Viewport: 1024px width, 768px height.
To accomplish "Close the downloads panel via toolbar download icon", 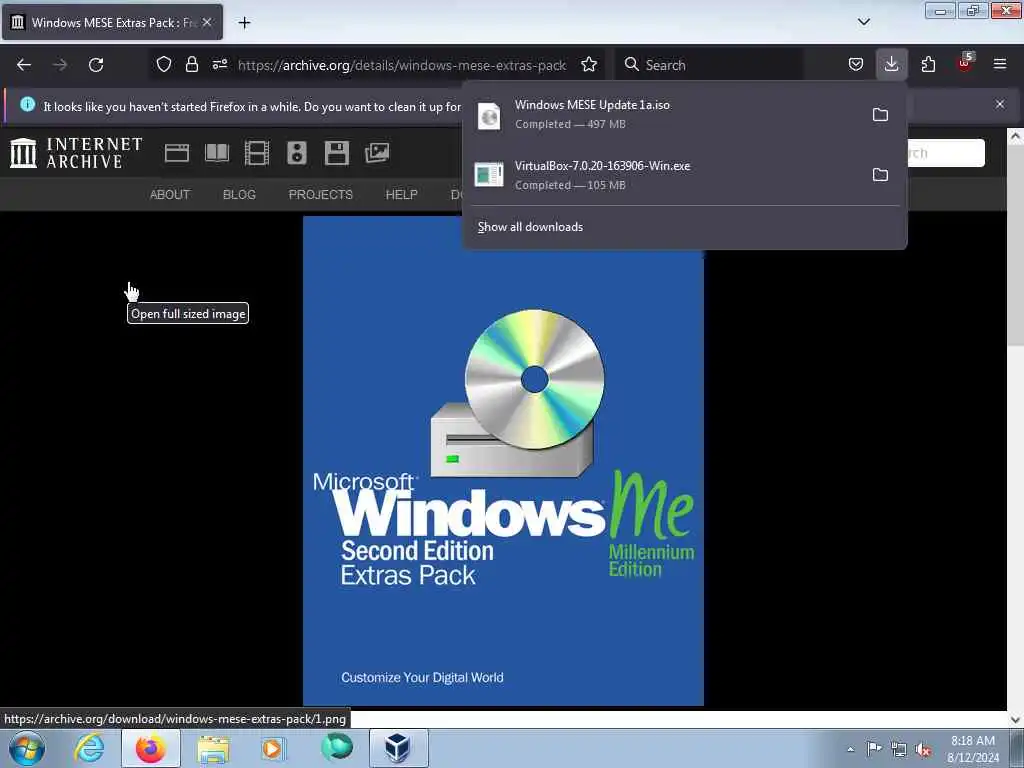I will tap(891, 64).
